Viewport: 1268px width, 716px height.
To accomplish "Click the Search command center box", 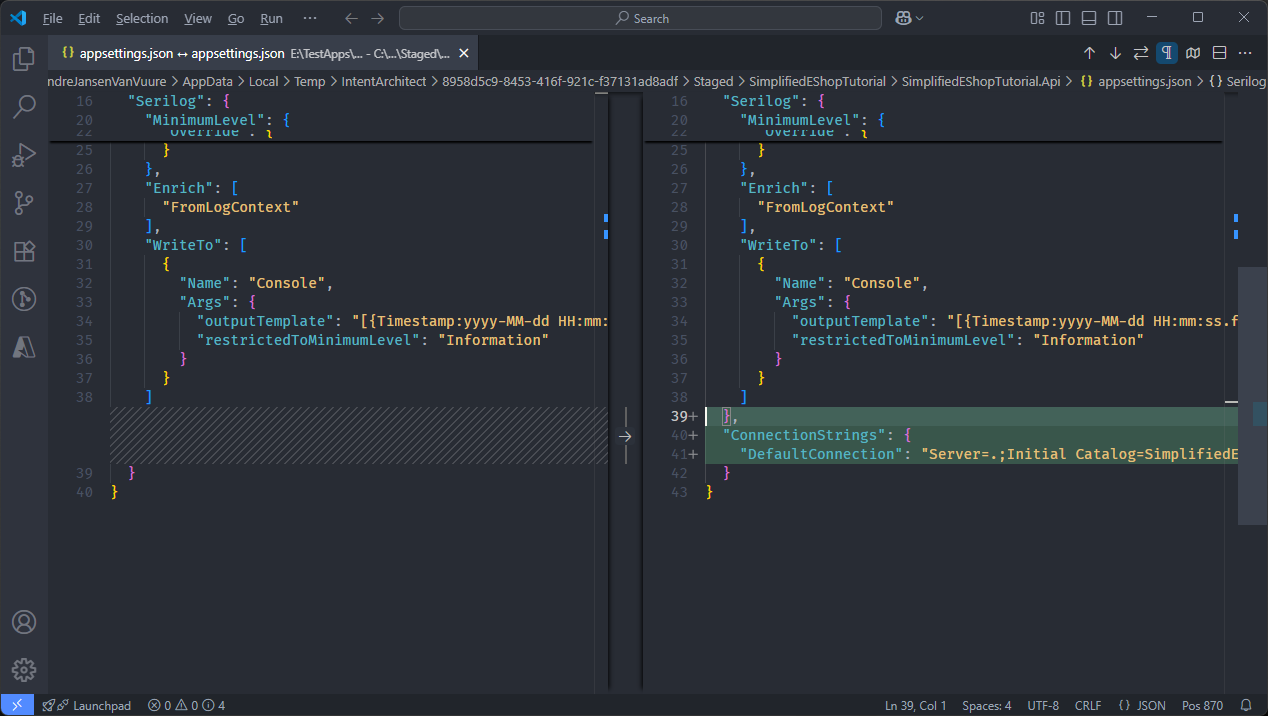I will [x=640, y=18].
